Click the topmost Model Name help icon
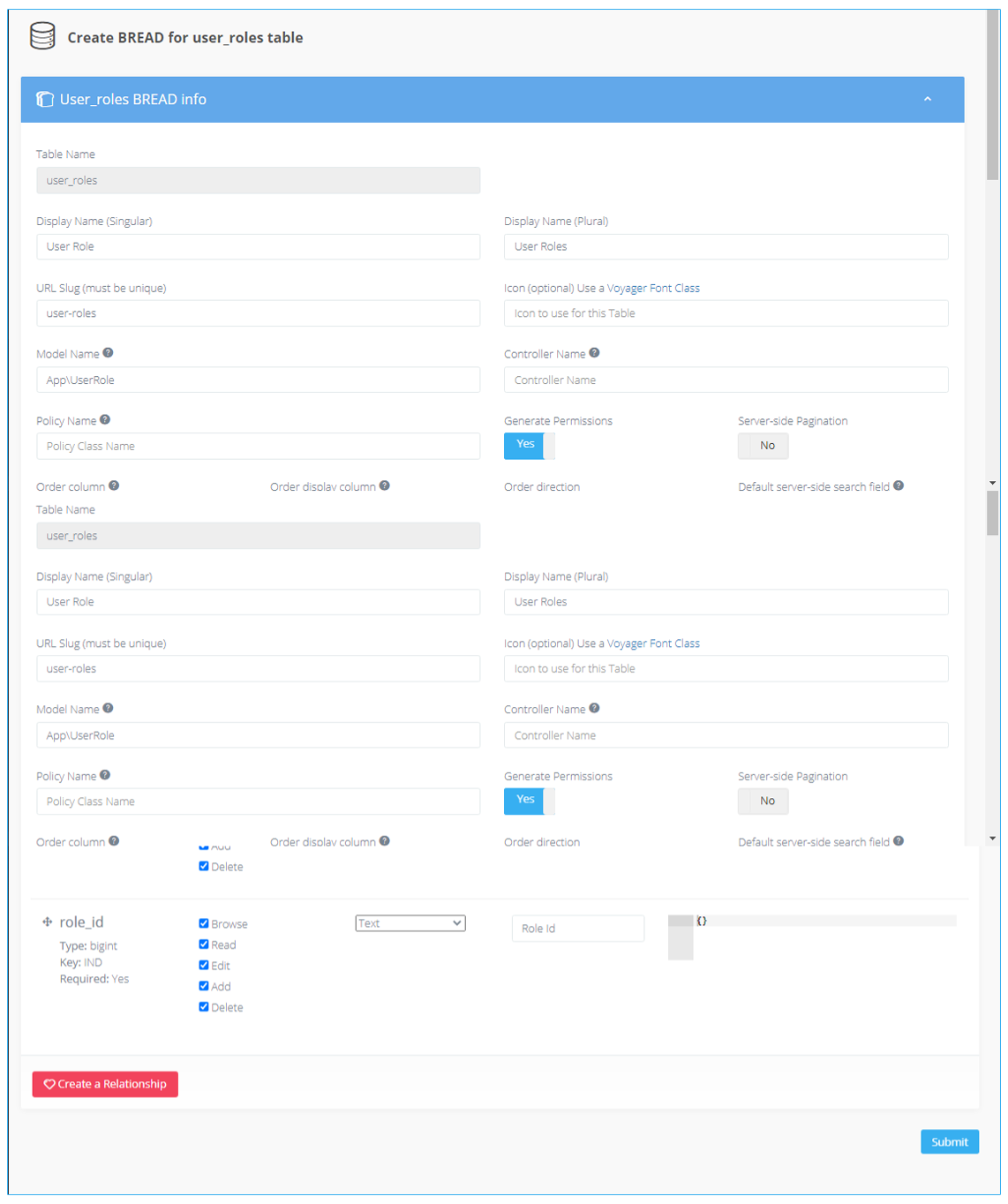This screenshot has height=1204, width=1008. 108,353
